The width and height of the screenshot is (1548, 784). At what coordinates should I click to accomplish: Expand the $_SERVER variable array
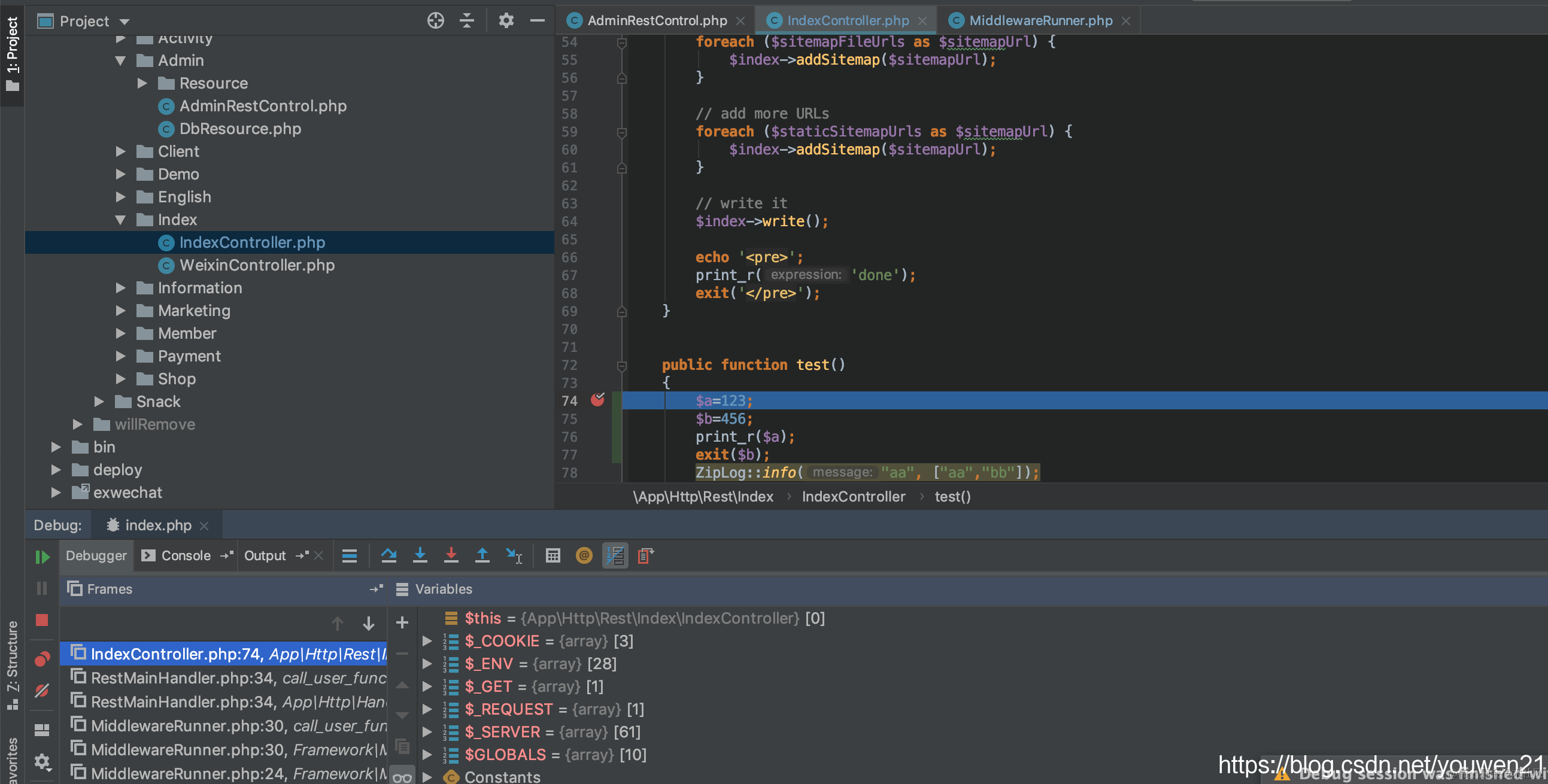pyautogui.click(x=427, y=732)
